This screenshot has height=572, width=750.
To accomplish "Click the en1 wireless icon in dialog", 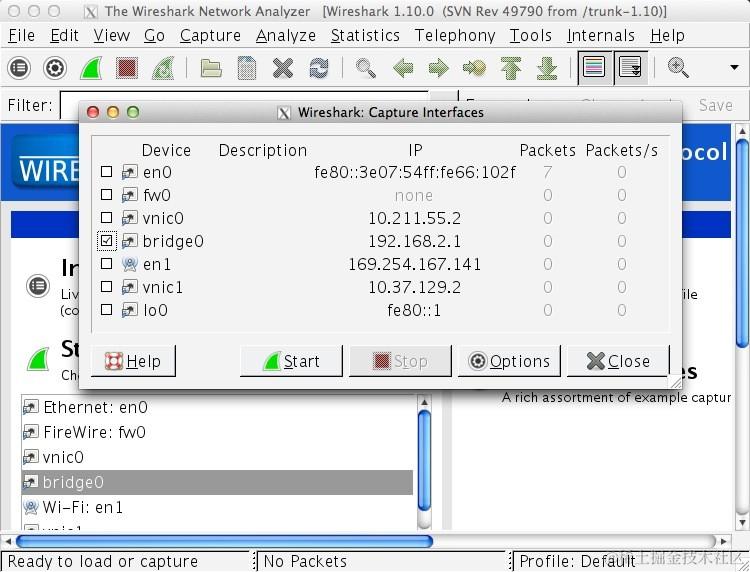I will coord(130,264).
